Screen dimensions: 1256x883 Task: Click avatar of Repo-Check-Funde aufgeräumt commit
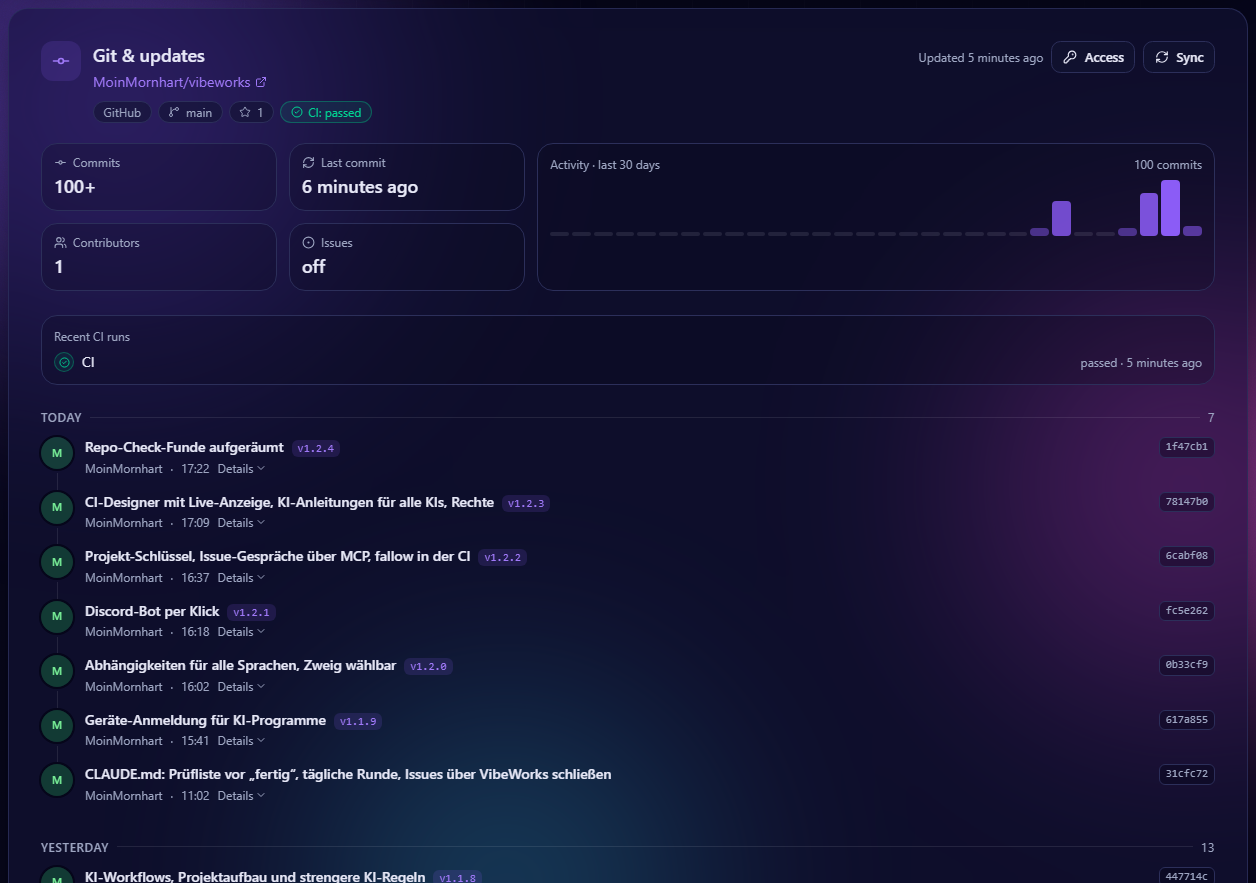(x=57, y=453)
